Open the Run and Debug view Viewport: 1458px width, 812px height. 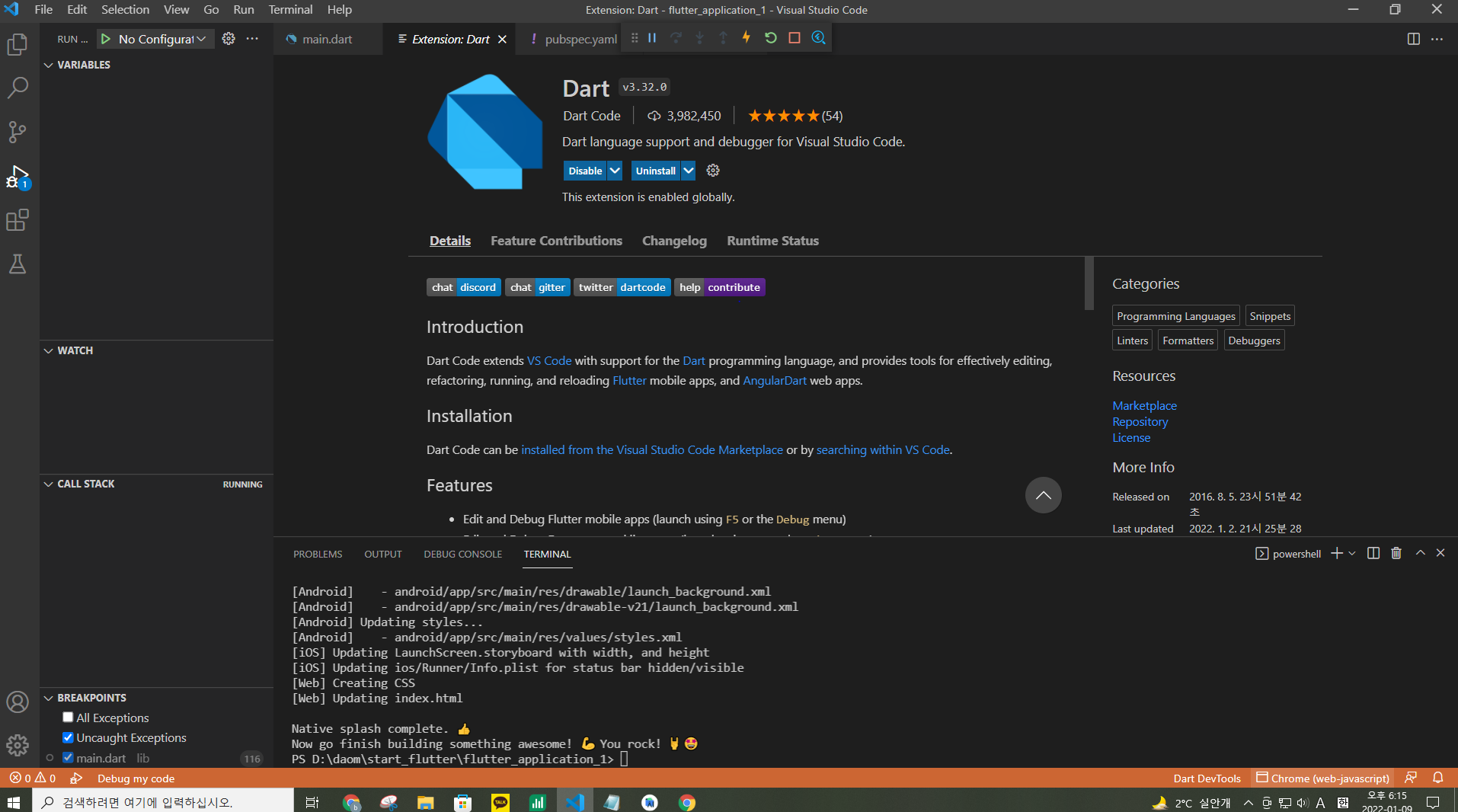[x=18, y=177]
